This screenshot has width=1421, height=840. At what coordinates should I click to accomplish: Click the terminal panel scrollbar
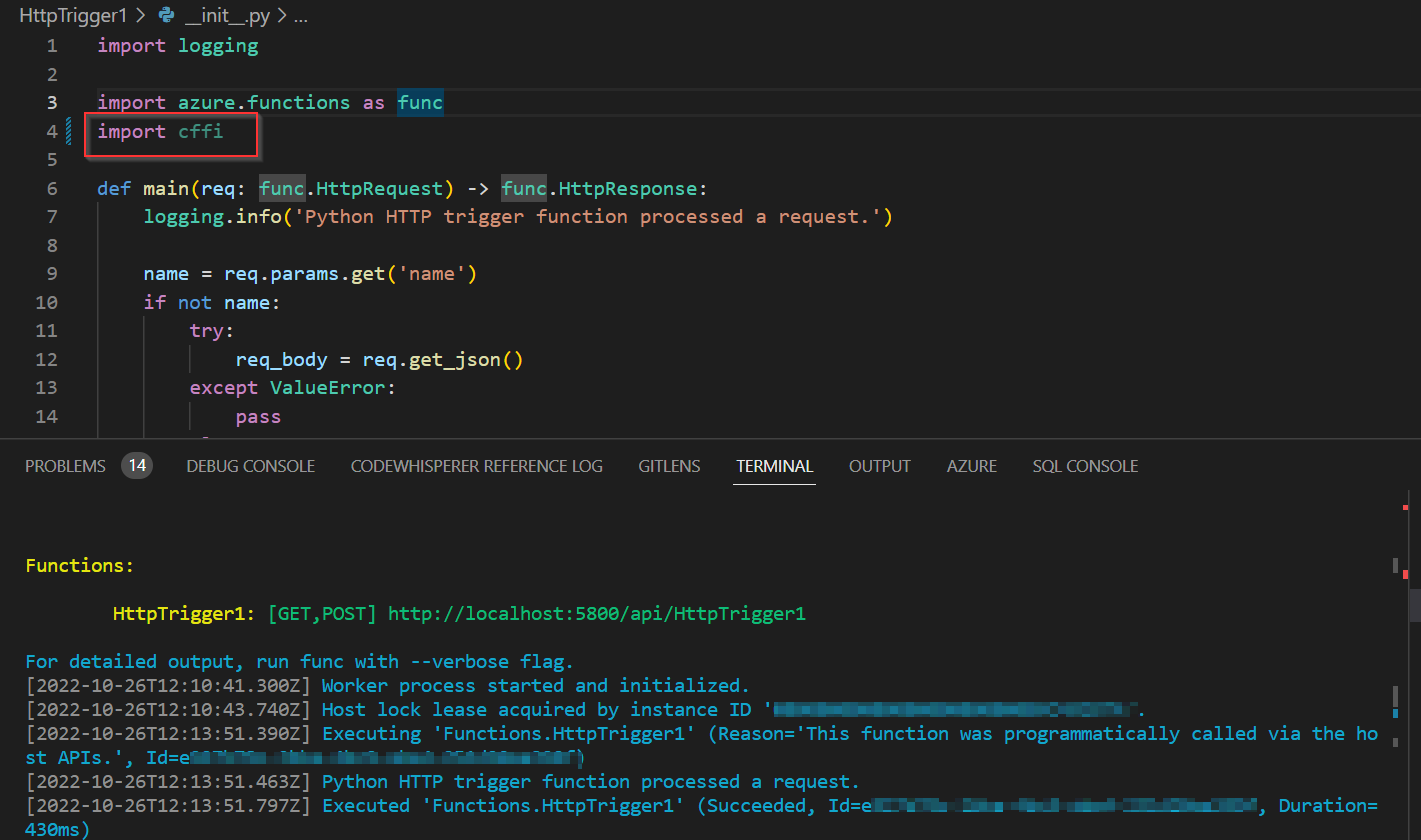click(1414, 605)
